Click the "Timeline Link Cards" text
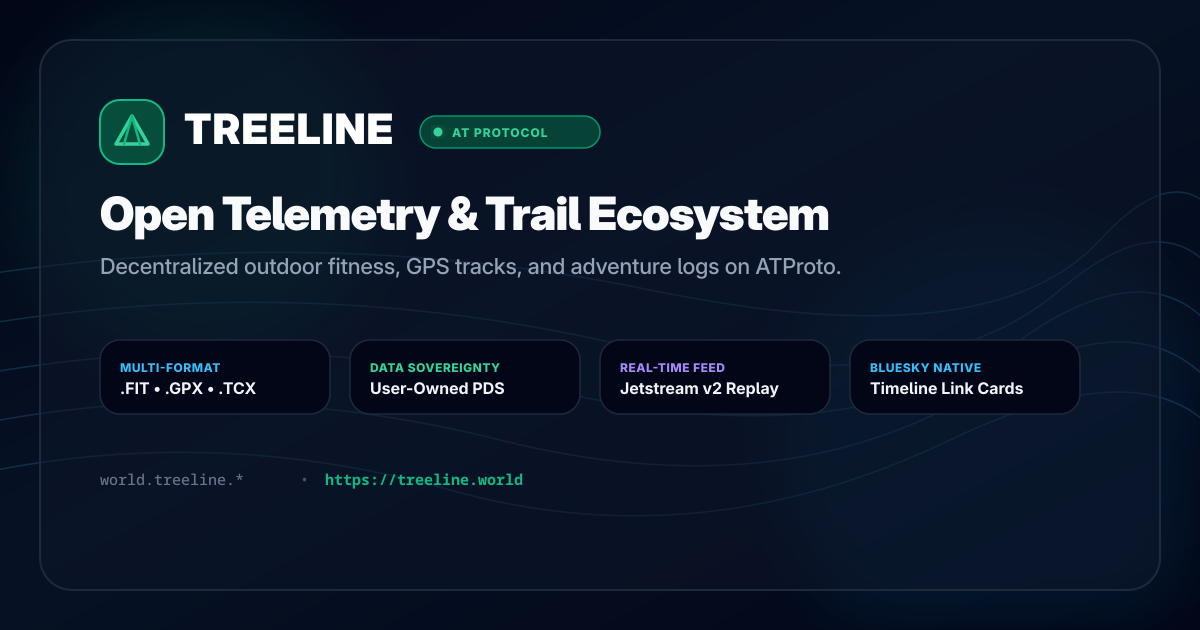Viewport: 1200px width, 630px height. [947, 389]
